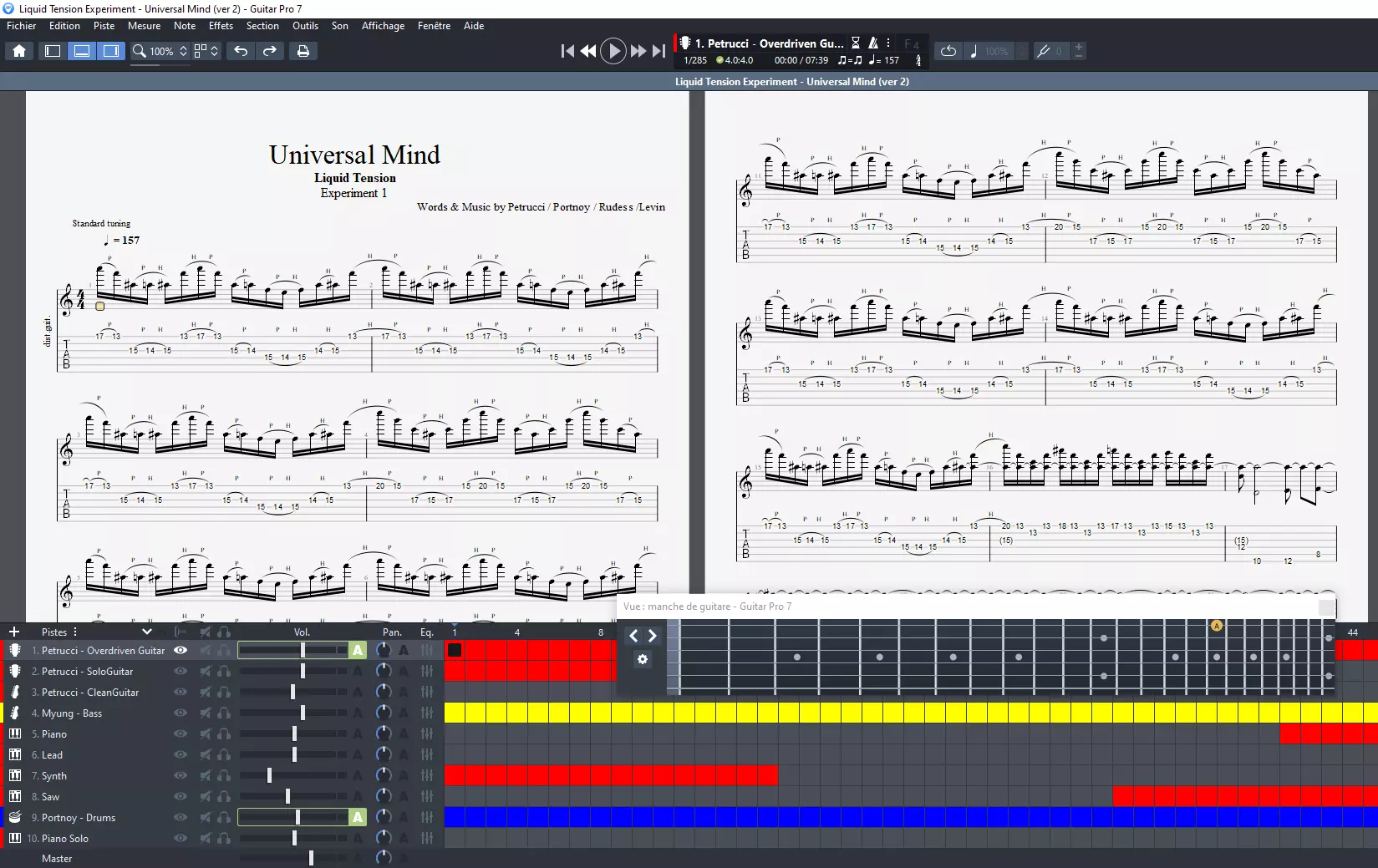Open equalizer for Piano Solo track
Viewport: 1378px width, 868px height.
point(427,838)
